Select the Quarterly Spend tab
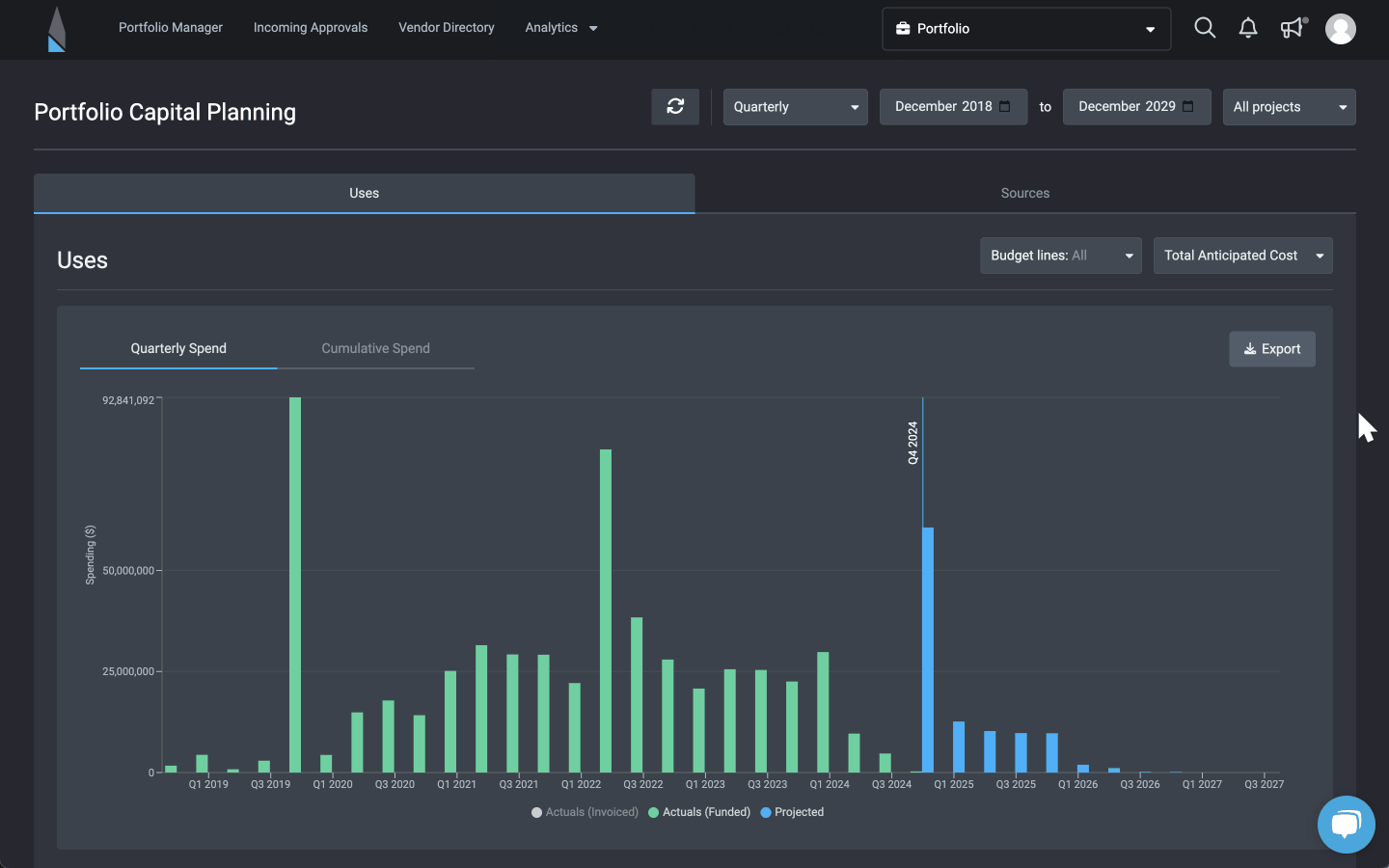The image size is (1389, 868). pos(178,348)
